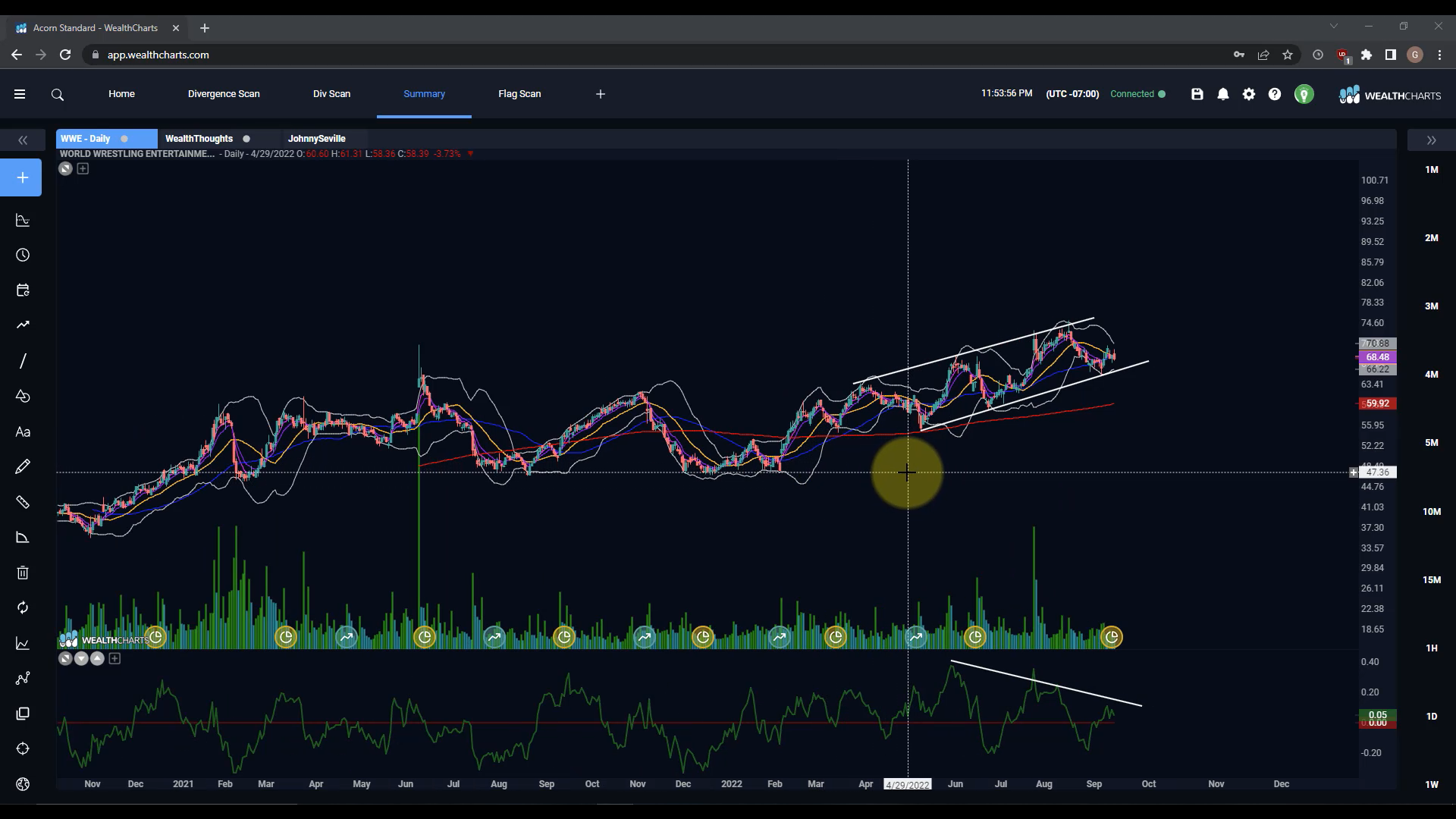The height and width of the screenshot is (819, 1456).
Task: Open the line chart type icon
Action: pyautogui.click(x=23, y=643)
